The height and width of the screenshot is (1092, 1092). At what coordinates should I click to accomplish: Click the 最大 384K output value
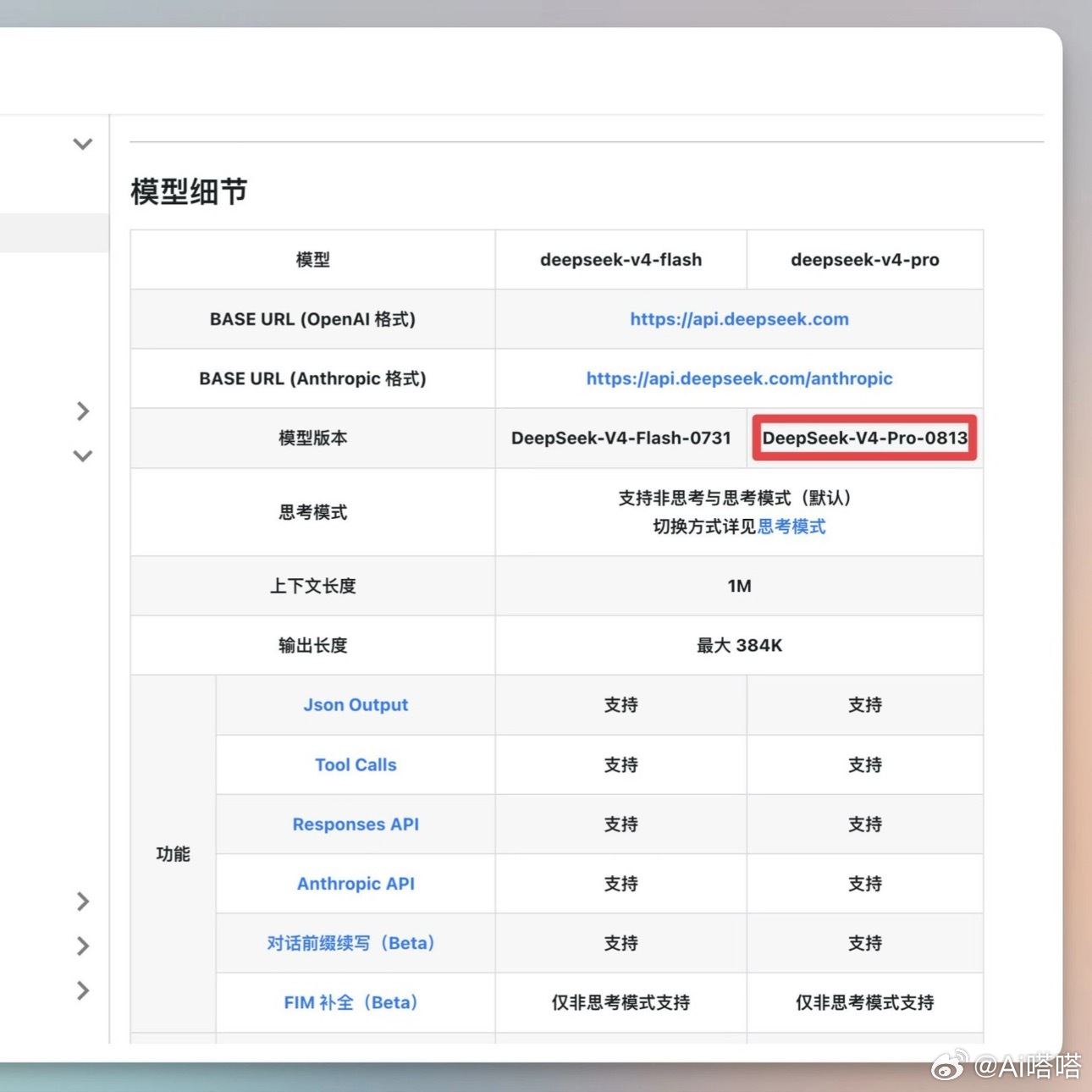(739, 645)
